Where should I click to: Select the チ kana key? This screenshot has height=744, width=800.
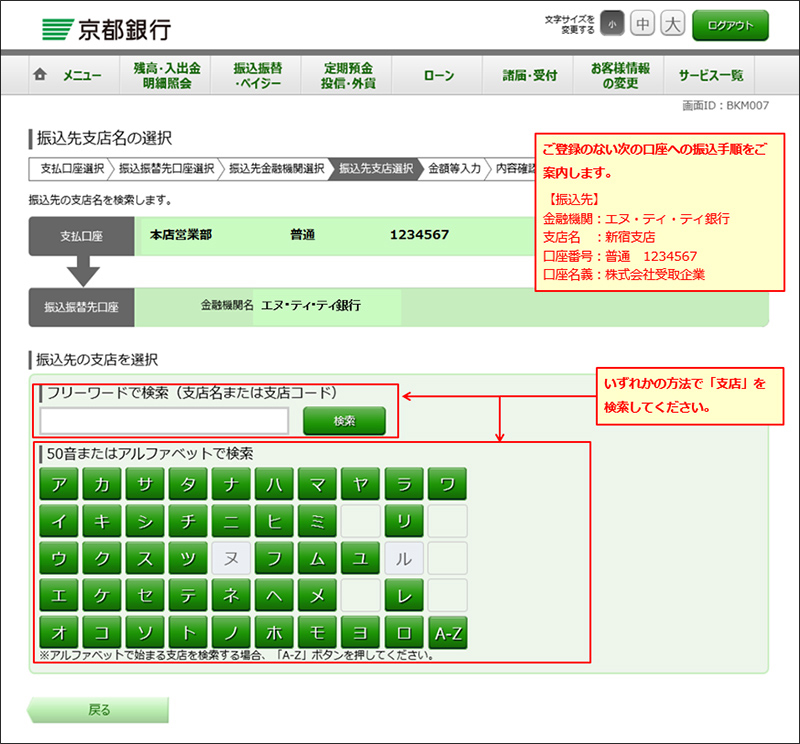pyautogui.click(x=188, y=521)
